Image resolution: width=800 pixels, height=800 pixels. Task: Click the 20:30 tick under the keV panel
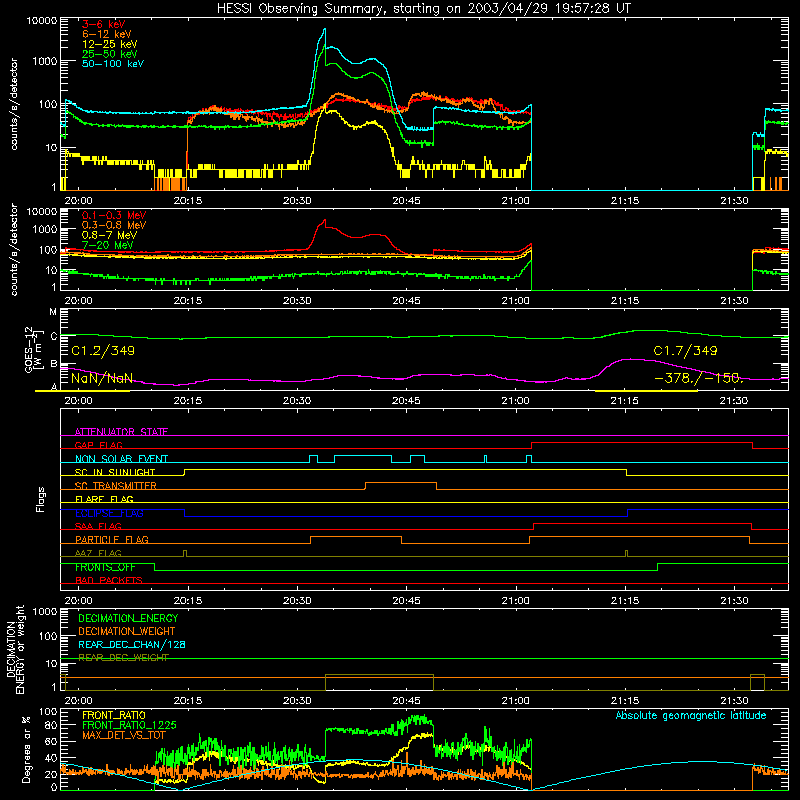[x=297, y=201]
